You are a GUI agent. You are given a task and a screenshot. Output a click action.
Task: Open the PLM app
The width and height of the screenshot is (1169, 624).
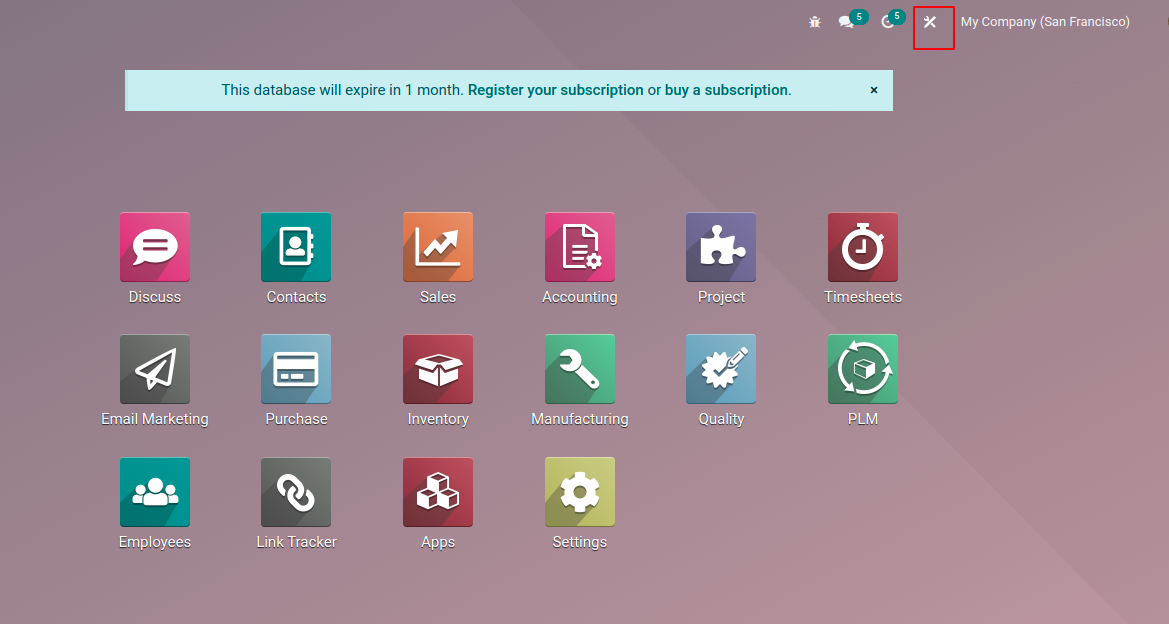pos(863,369)
